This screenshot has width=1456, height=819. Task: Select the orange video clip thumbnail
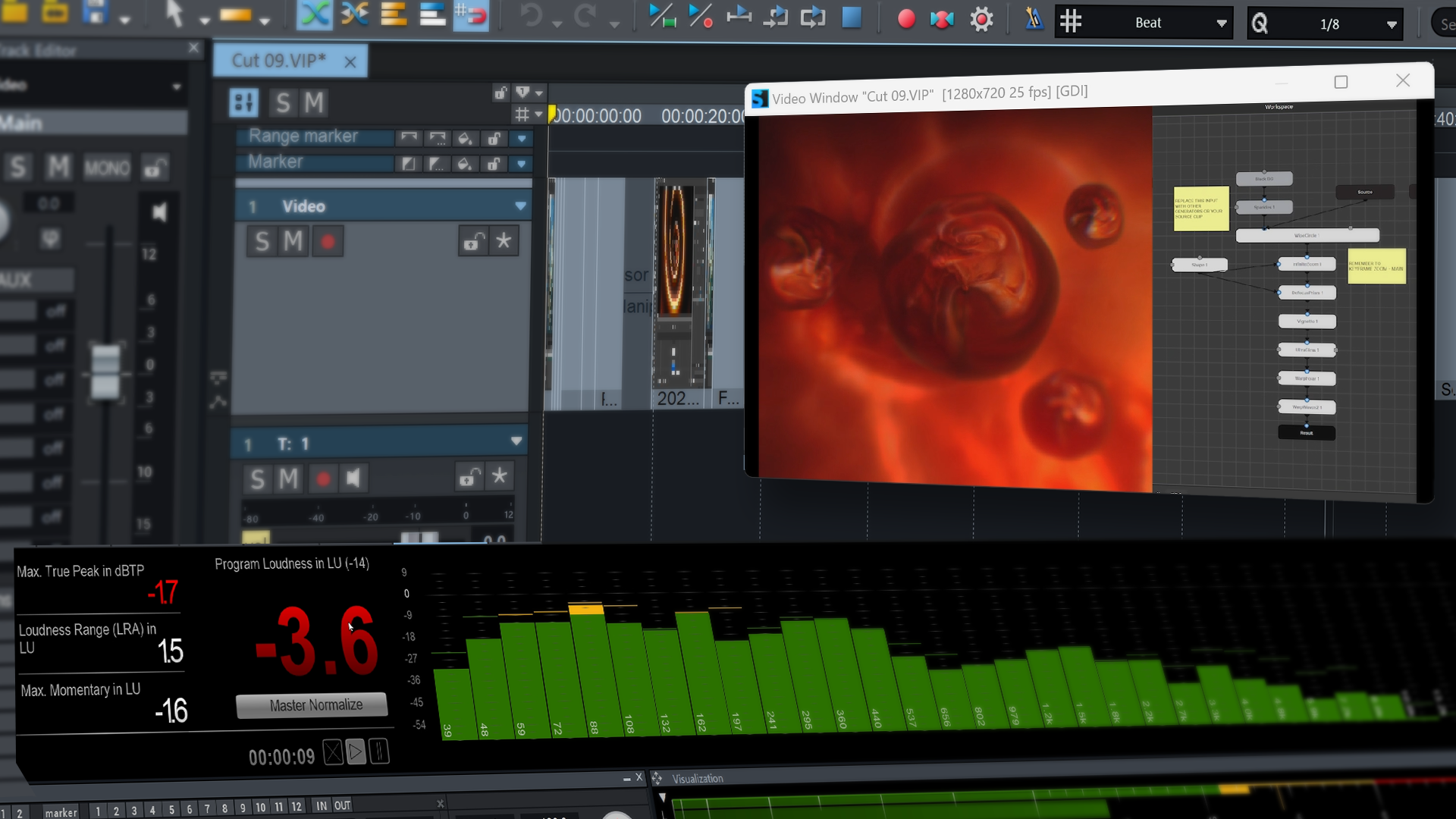tap(673, 250)
